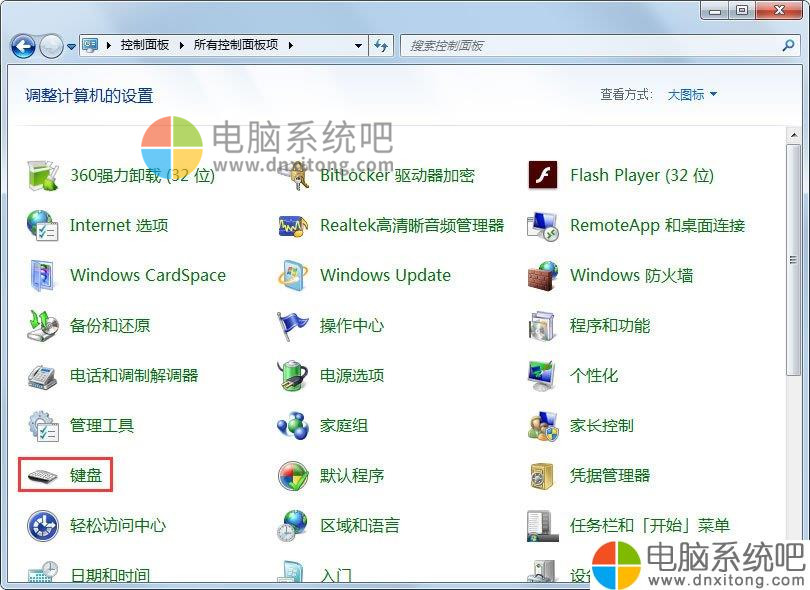Screen dimensions: 810x590
Task: Open the Realtek audio manager icon
Action: (293, 226)
